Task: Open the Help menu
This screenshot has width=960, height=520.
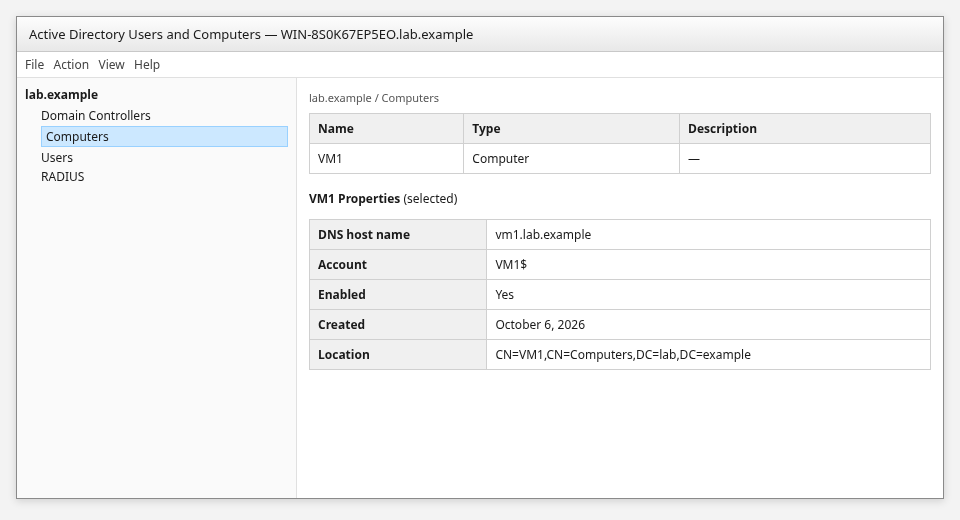Action: pyautogui.click(x=147, y=64)
